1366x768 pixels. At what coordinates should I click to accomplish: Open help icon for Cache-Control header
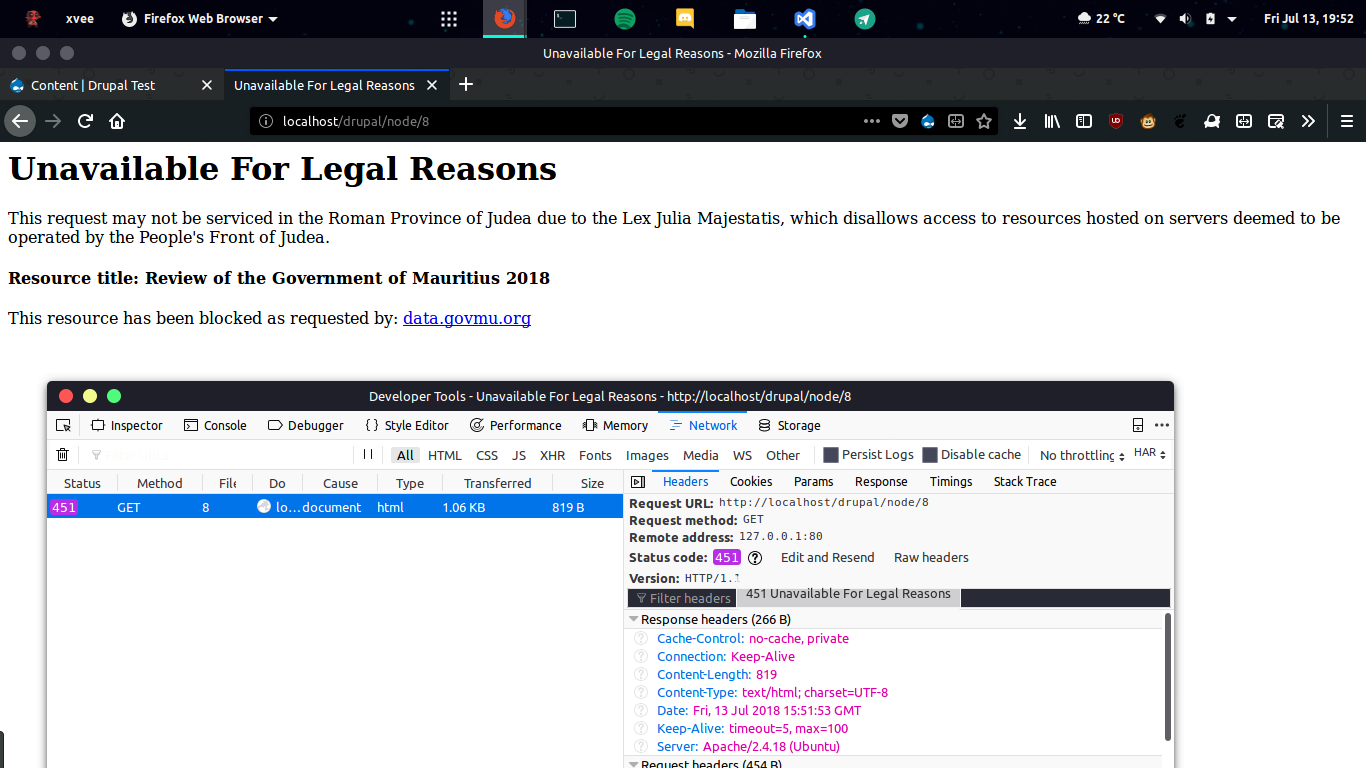pos(641,639)
